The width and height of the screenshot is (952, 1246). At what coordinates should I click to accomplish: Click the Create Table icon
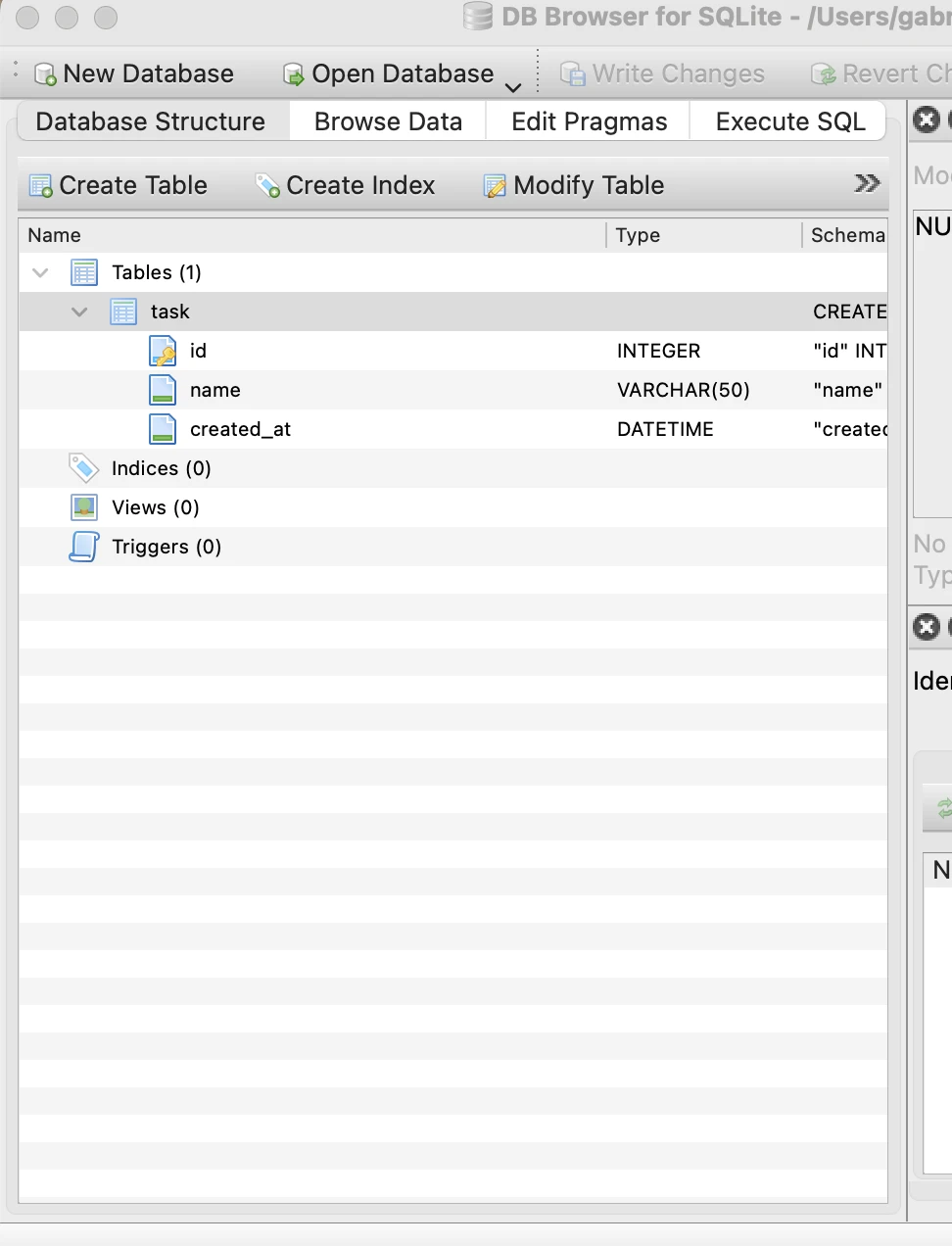(40, 186)
